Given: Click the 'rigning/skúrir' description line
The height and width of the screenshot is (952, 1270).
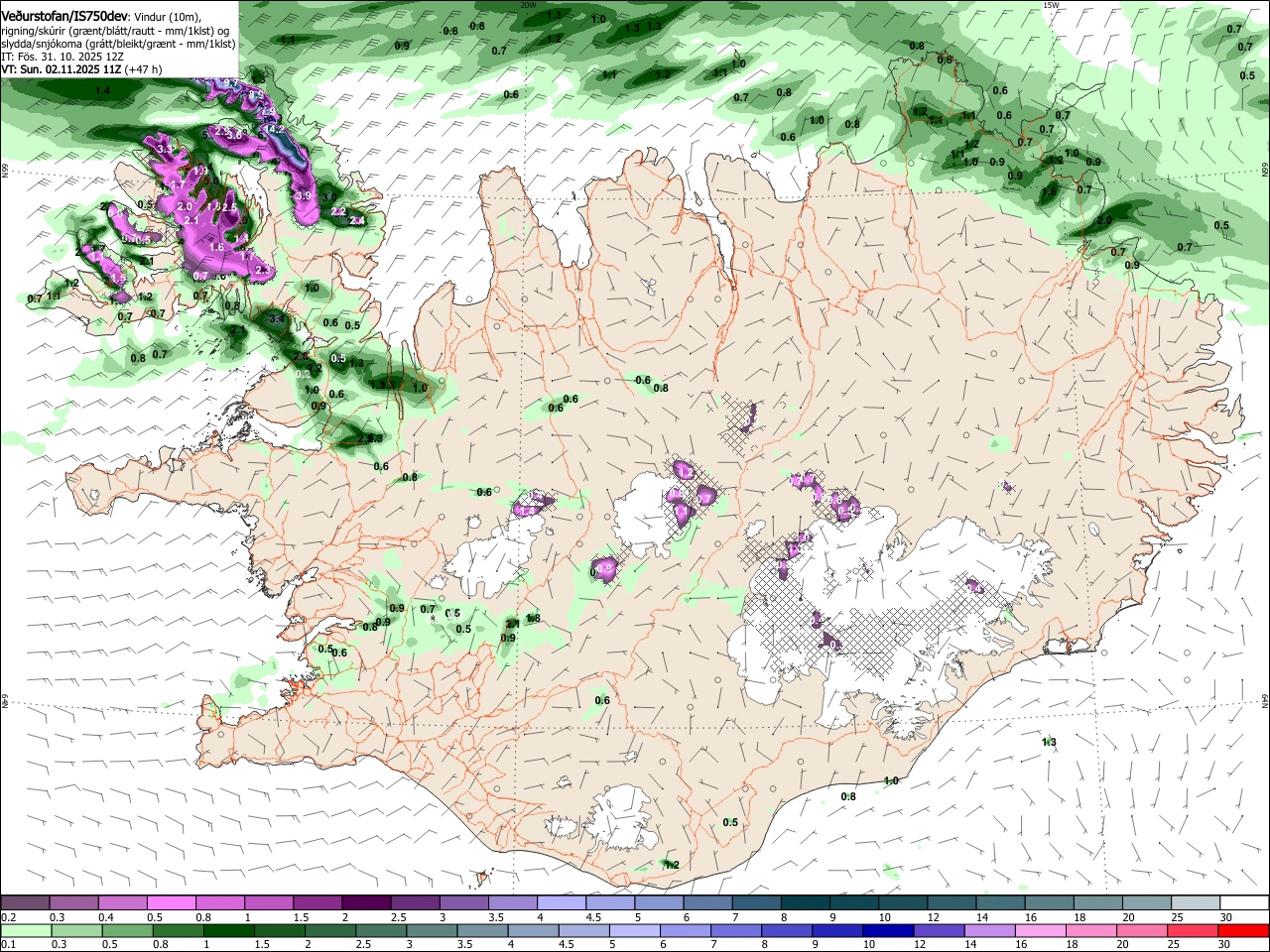Looking at the screenshot, I should pyautogui.click(x=117, y=31).
